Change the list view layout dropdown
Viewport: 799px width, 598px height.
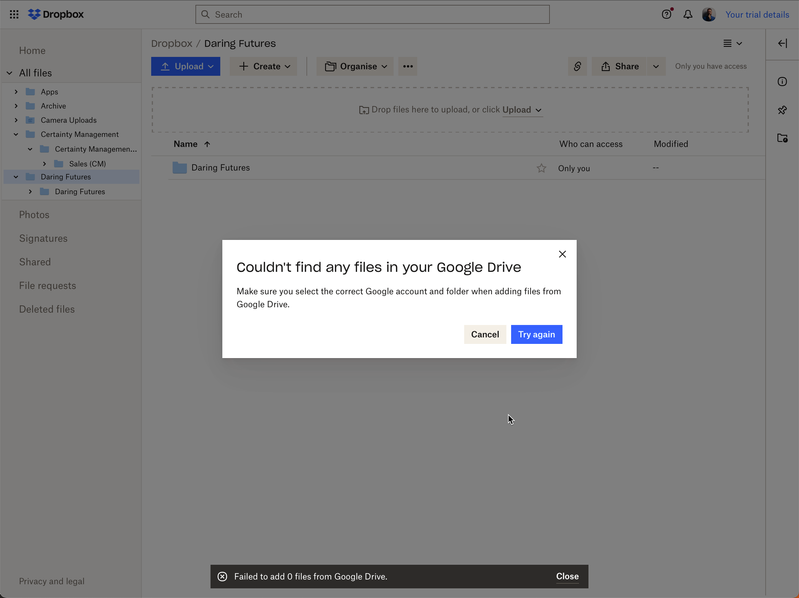(733, 44)
